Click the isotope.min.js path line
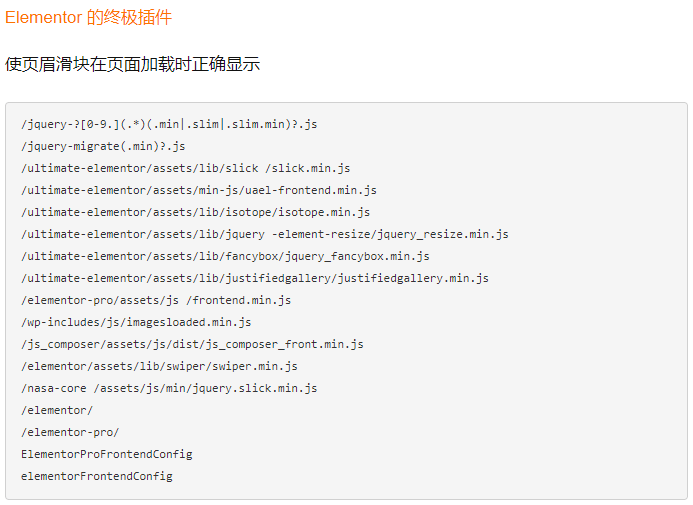Screen dimensions: 693x505 (195, 212)
